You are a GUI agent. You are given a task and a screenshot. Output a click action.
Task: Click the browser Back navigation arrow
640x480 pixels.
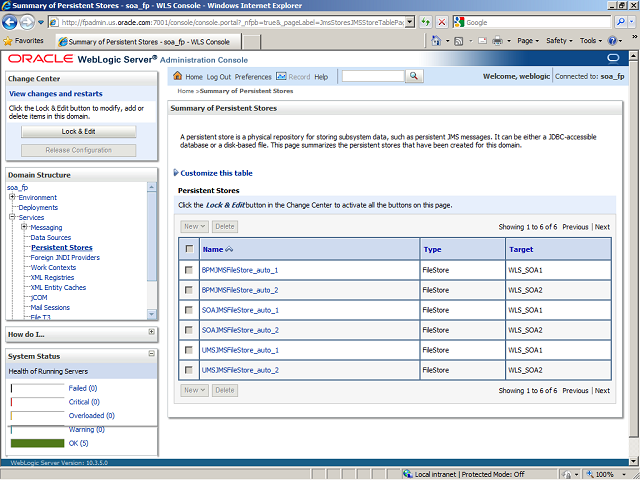pos(16,21)
